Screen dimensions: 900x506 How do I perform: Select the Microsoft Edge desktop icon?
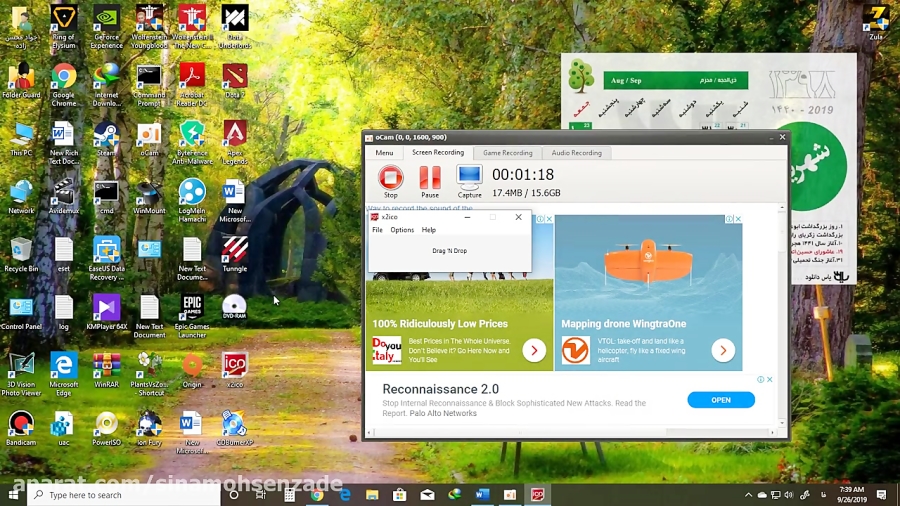point(63,375)
